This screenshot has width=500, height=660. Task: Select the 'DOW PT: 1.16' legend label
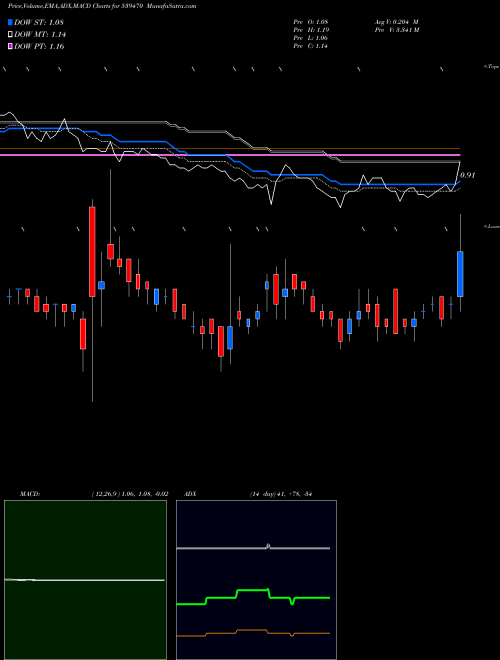39,46
